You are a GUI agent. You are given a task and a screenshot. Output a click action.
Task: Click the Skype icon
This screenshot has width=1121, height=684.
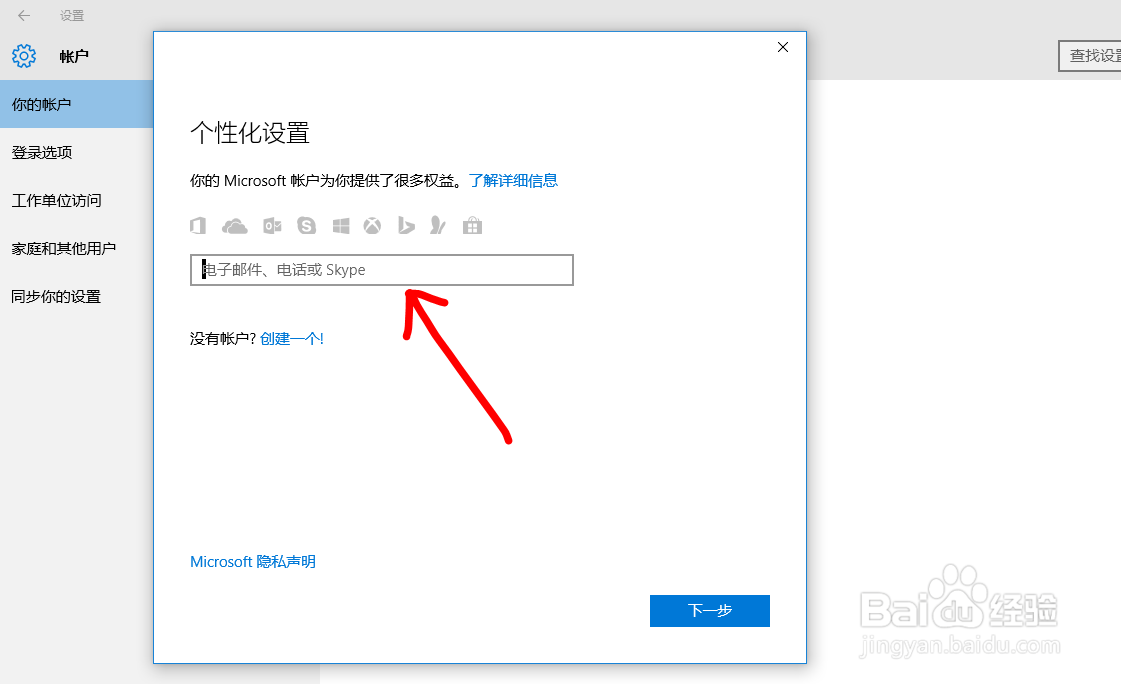[307, 226]
